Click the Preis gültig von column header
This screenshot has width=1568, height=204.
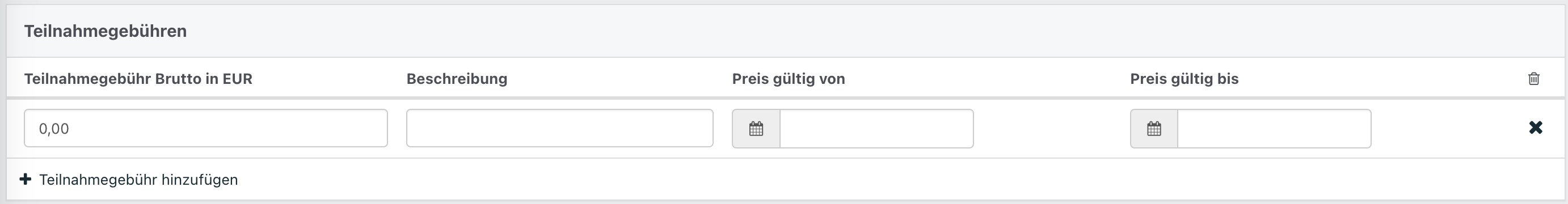(789, 79)
